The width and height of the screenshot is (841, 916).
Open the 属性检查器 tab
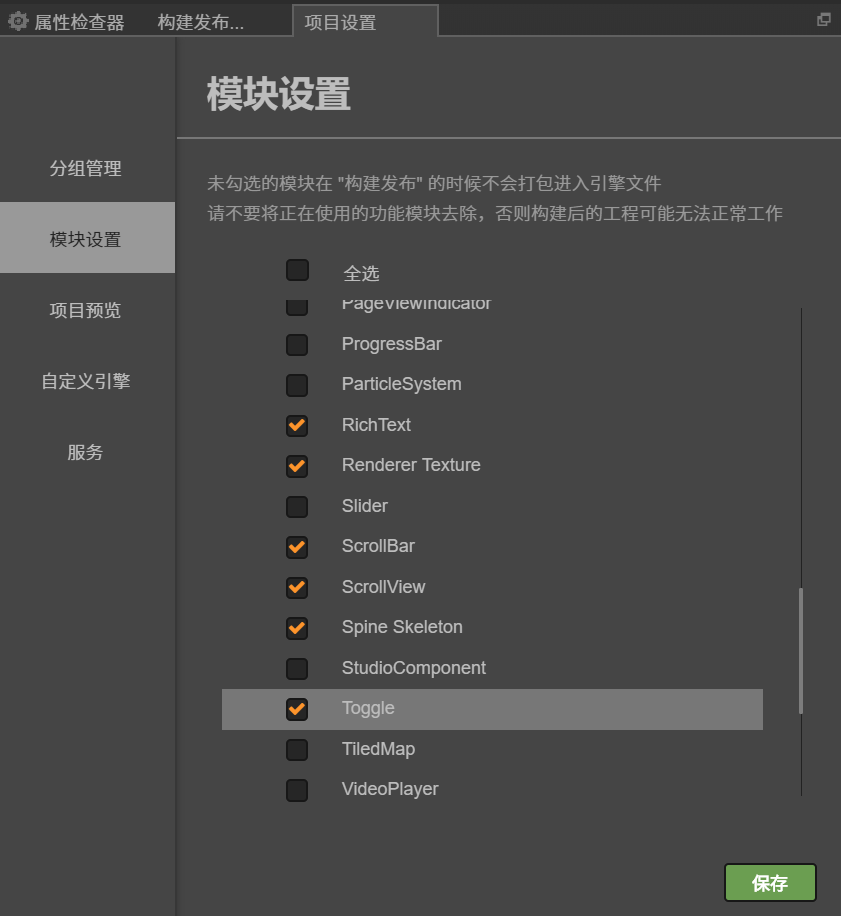79,22
